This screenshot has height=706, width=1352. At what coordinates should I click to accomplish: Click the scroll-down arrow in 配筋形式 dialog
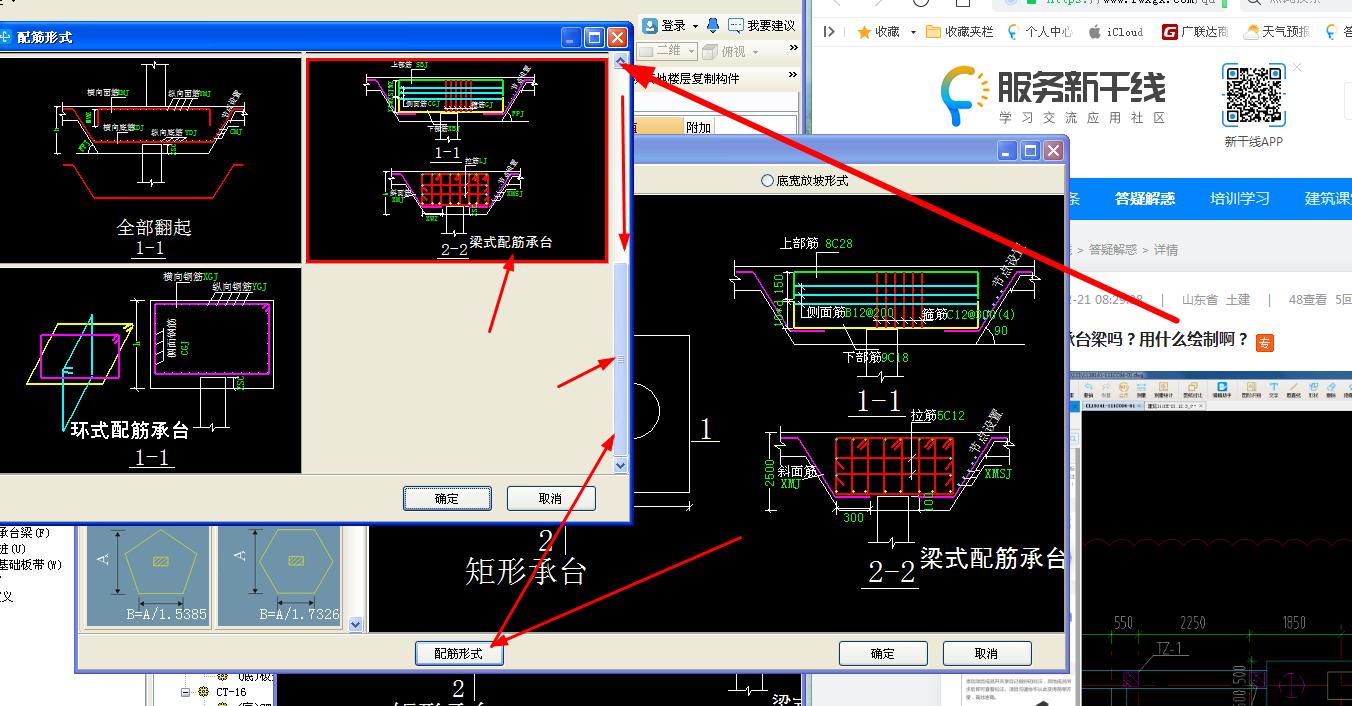coord(621,465)
